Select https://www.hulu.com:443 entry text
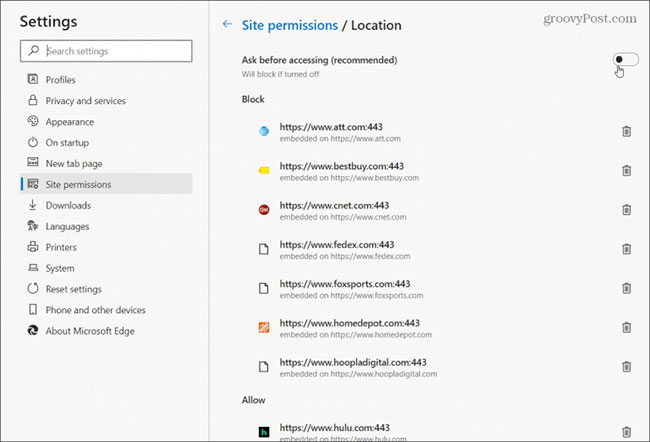The image size is (650, 442). pos(335,427)
